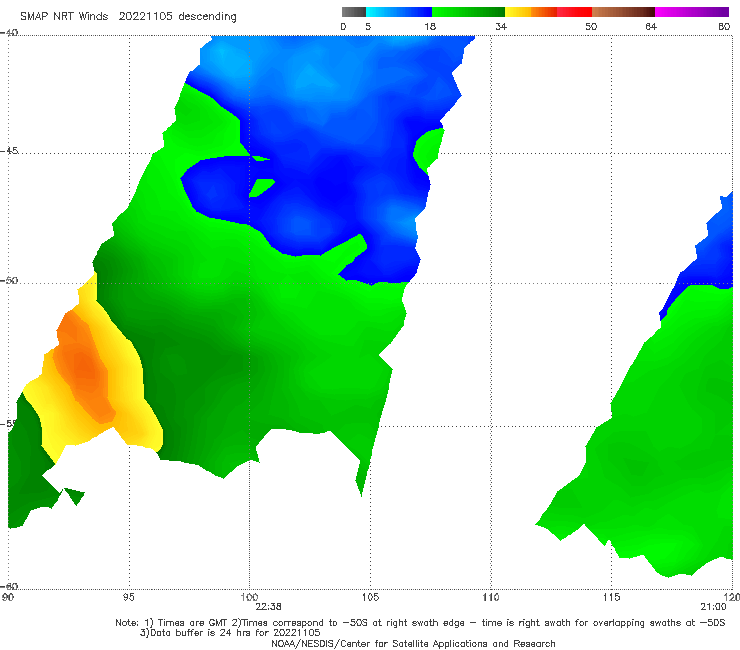Click the blue wind area in the right-hand swath
740x650 pixels.
coord(708,255)
